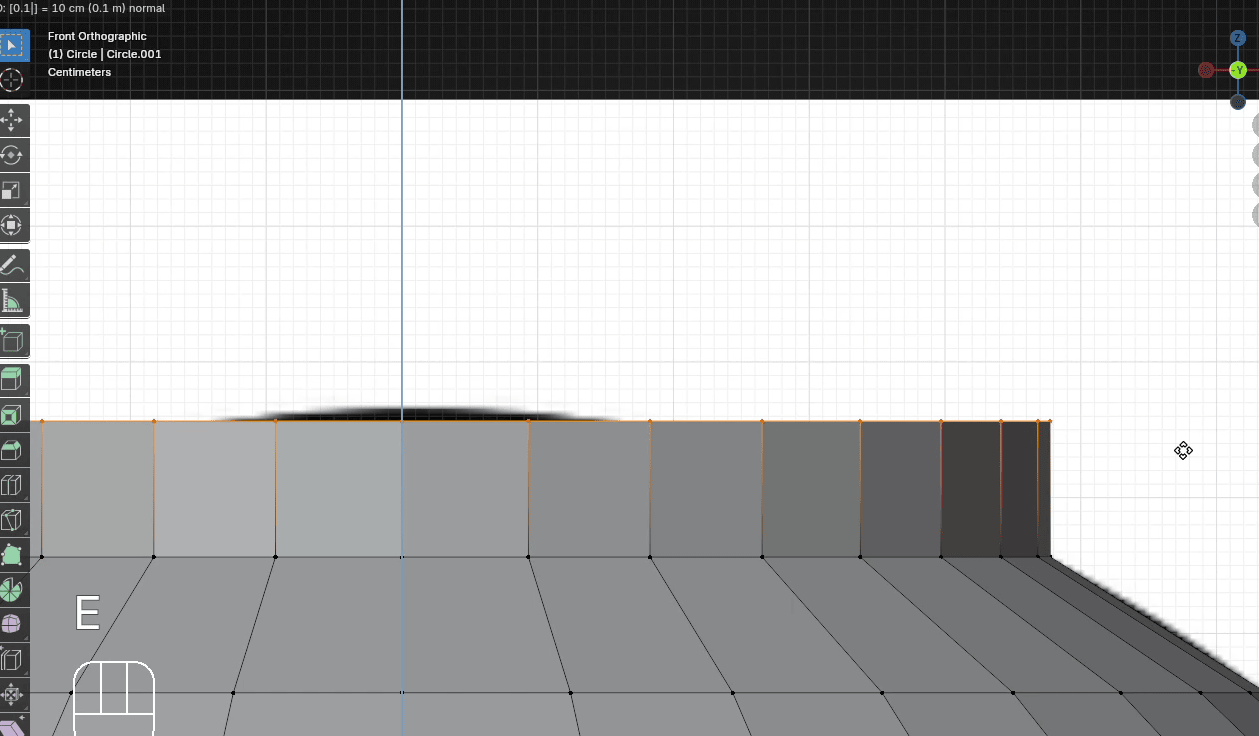Click the Add Cube tool
1259x736 pixels.
click(12, 341)
